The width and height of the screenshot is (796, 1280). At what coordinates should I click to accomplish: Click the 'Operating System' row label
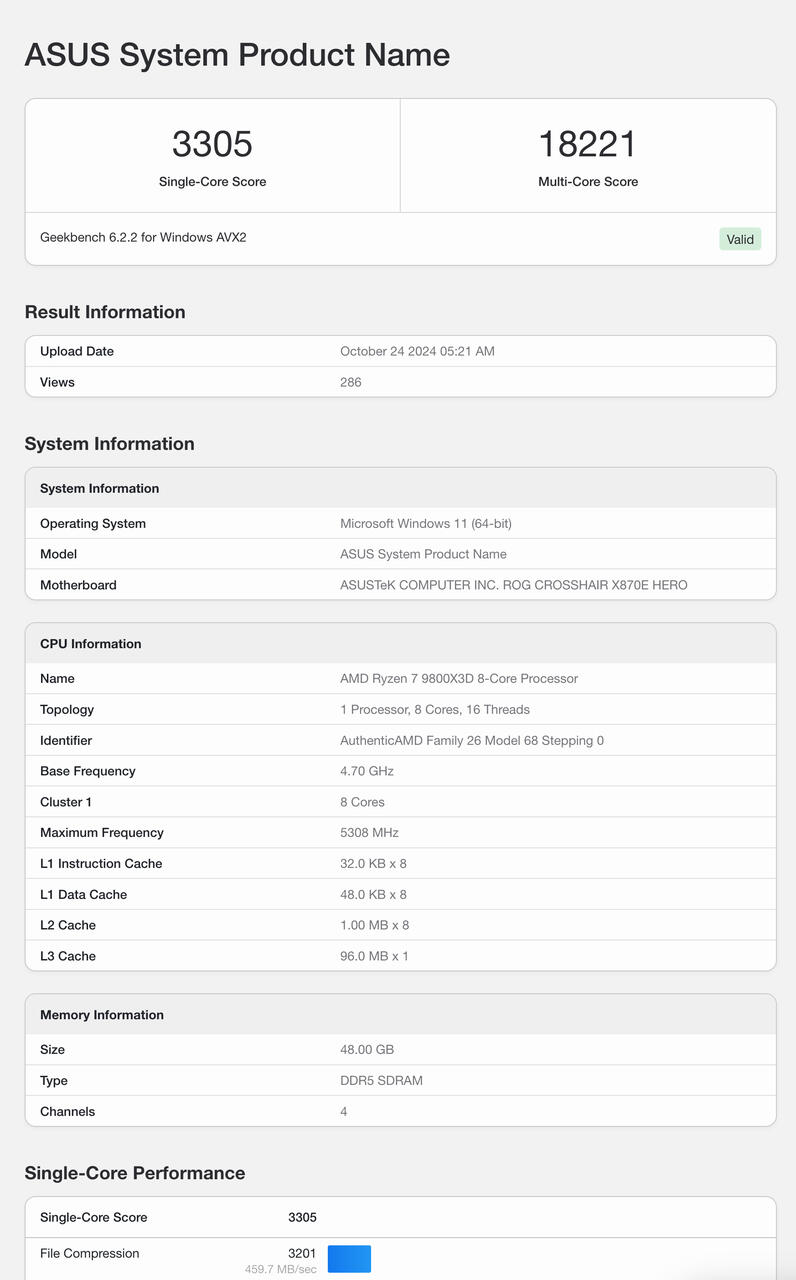click(x=93, y=523)
